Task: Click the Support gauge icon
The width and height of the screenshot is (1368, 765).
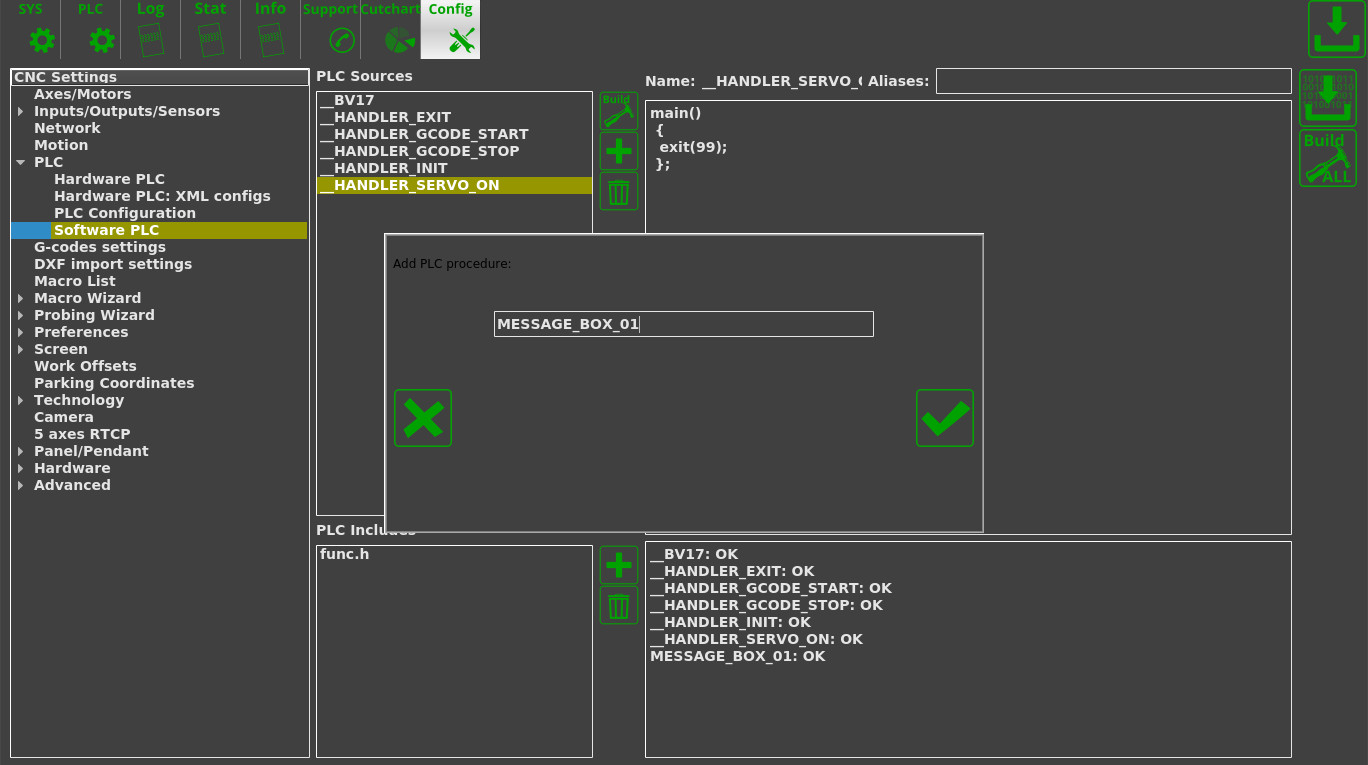Action: coord(340,40)
